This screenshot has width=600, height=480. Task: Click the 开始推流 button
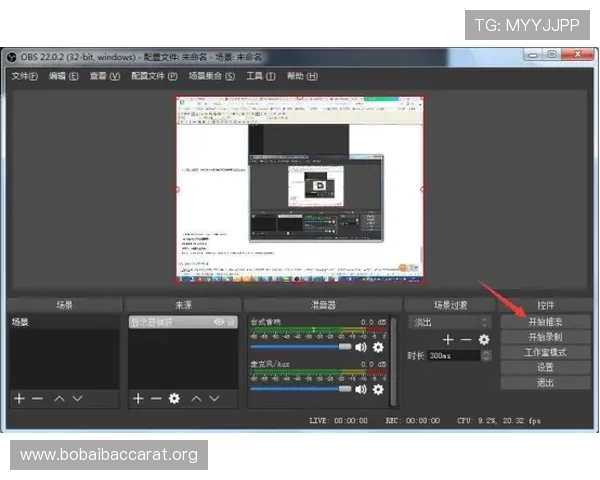[545, 322]
